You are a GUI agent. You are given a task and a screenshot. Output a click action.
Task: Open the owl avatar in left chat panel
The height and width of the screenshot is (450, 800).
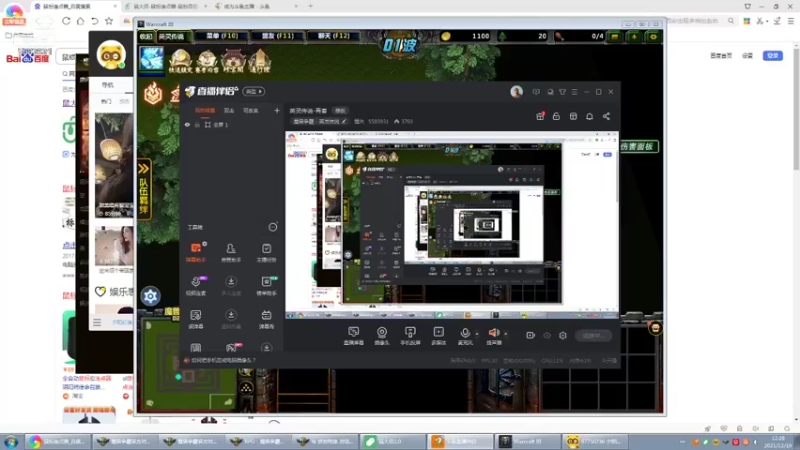(x=111, y=54)
